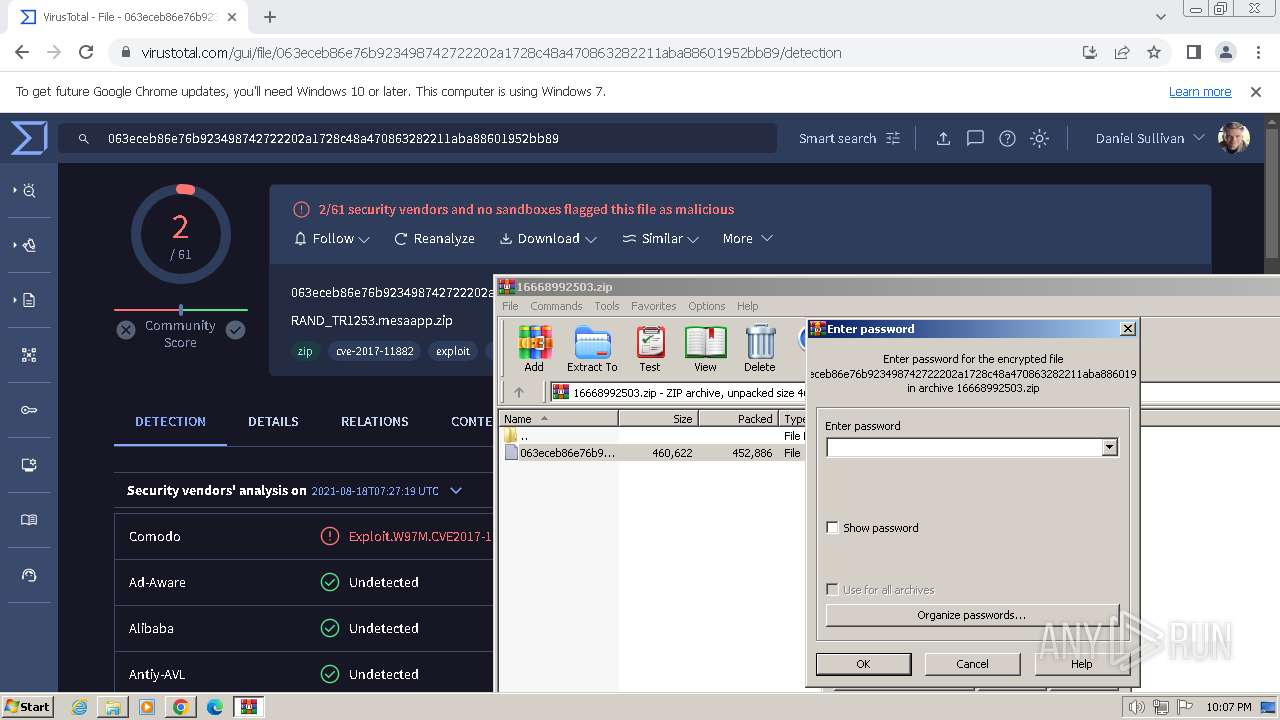Viewport: 1280px width, 720px height.
Task: Click the Smart search filter icon
Action: pyautogui.click(x=893, y=138)
